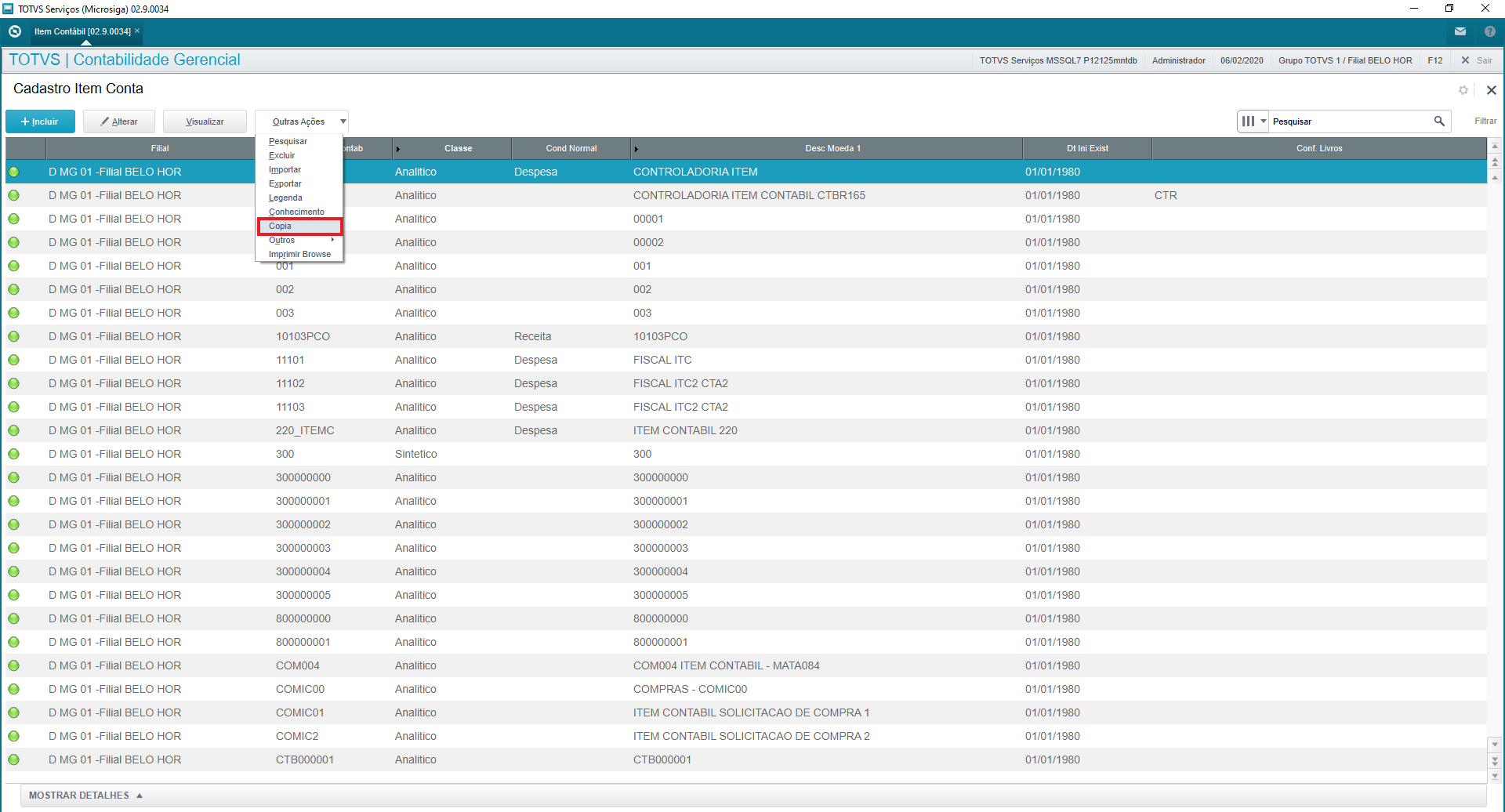This screenshot has height=812, width=1505.
Task: Sort by the Conf. Livros column header
Action: click(x=1319, y=148)
